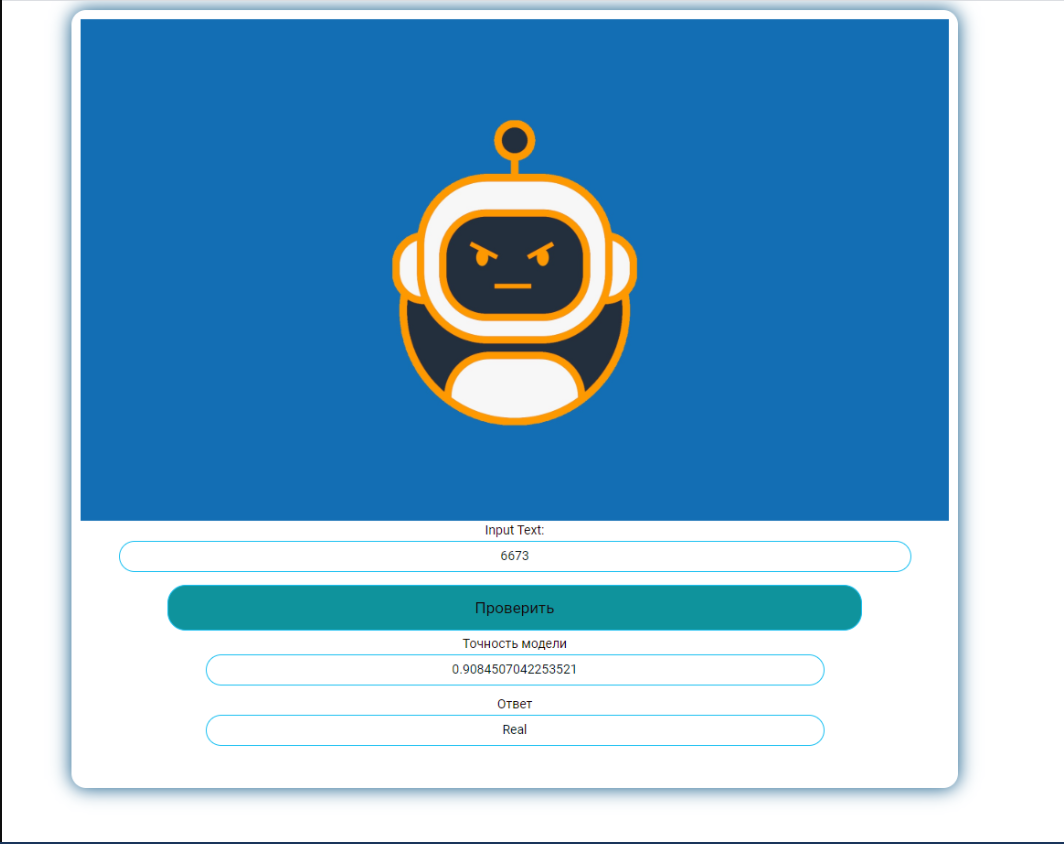Click the Ответ label

[x=514, y=704]
